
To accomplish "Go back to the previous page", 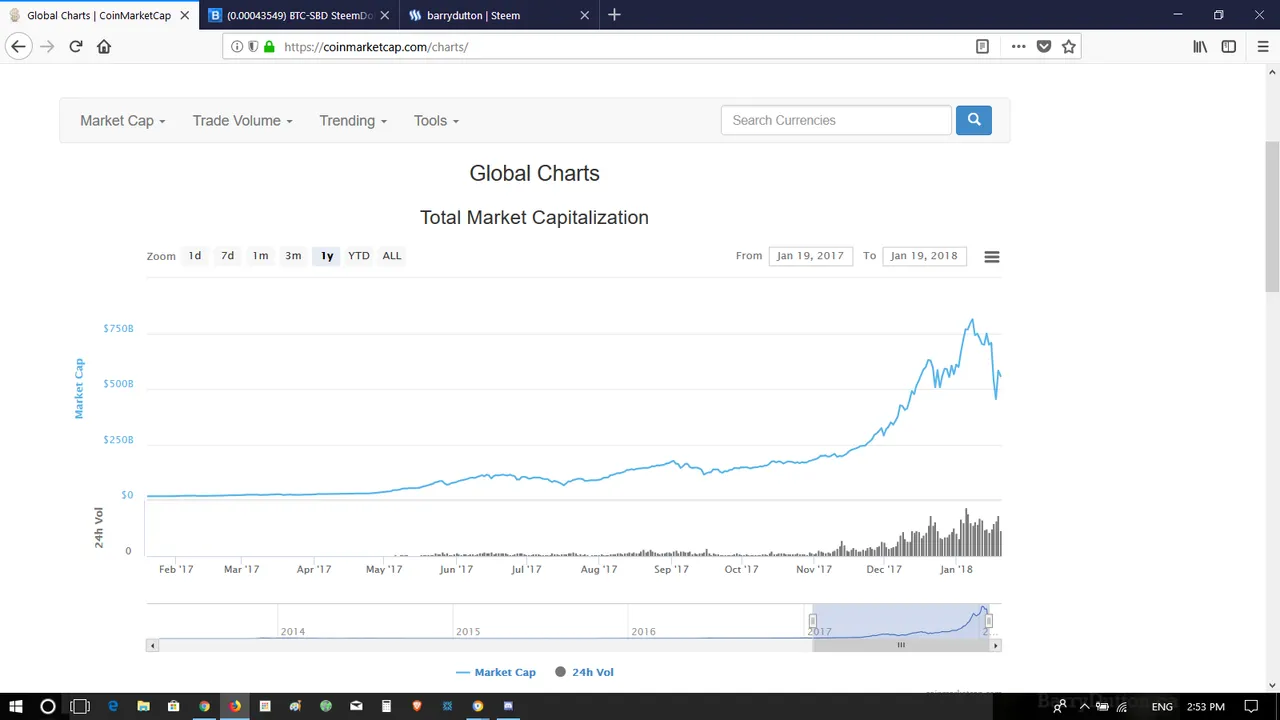I will (18, 46).
